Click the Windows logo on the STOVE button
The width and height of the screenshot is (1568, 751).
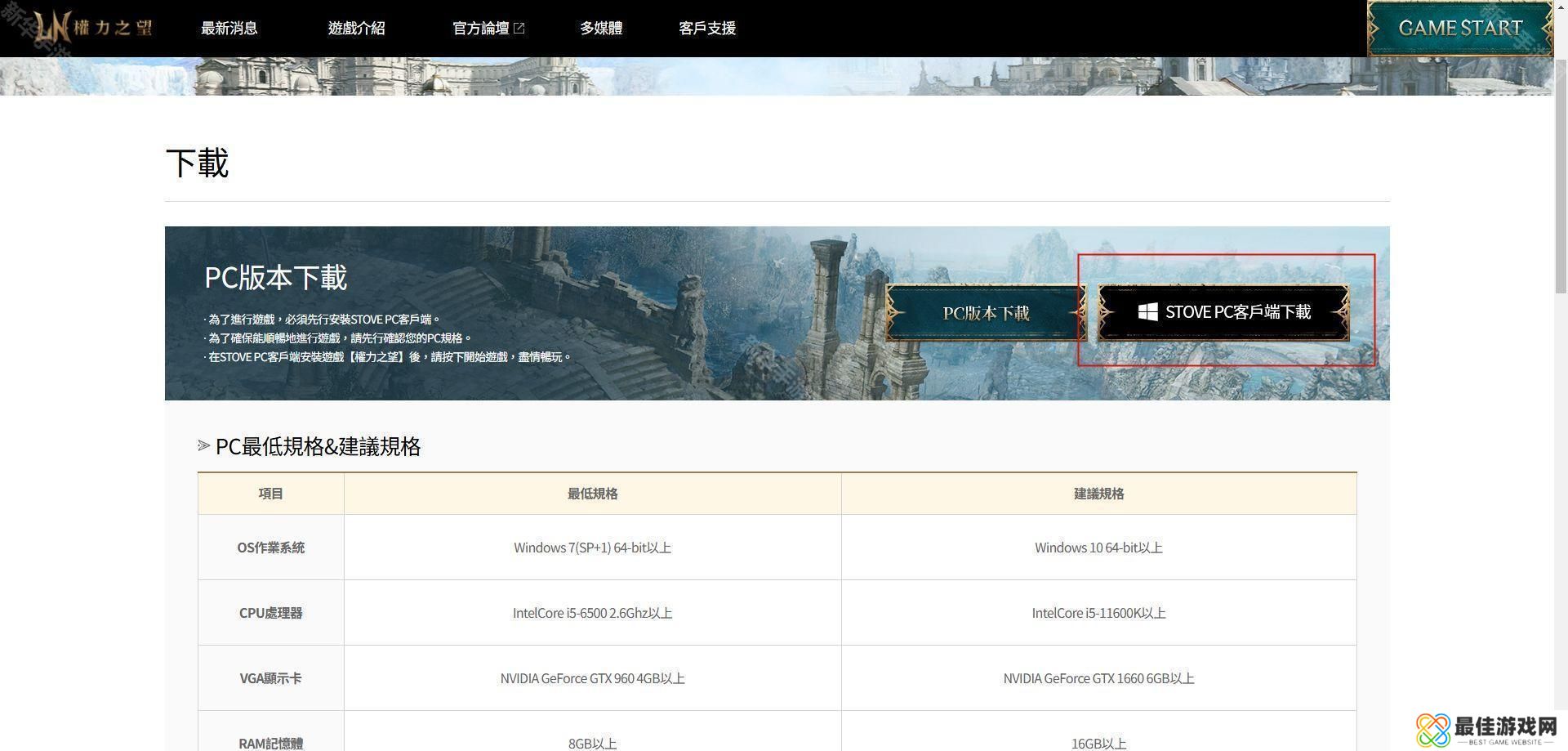click(1147, 312)
